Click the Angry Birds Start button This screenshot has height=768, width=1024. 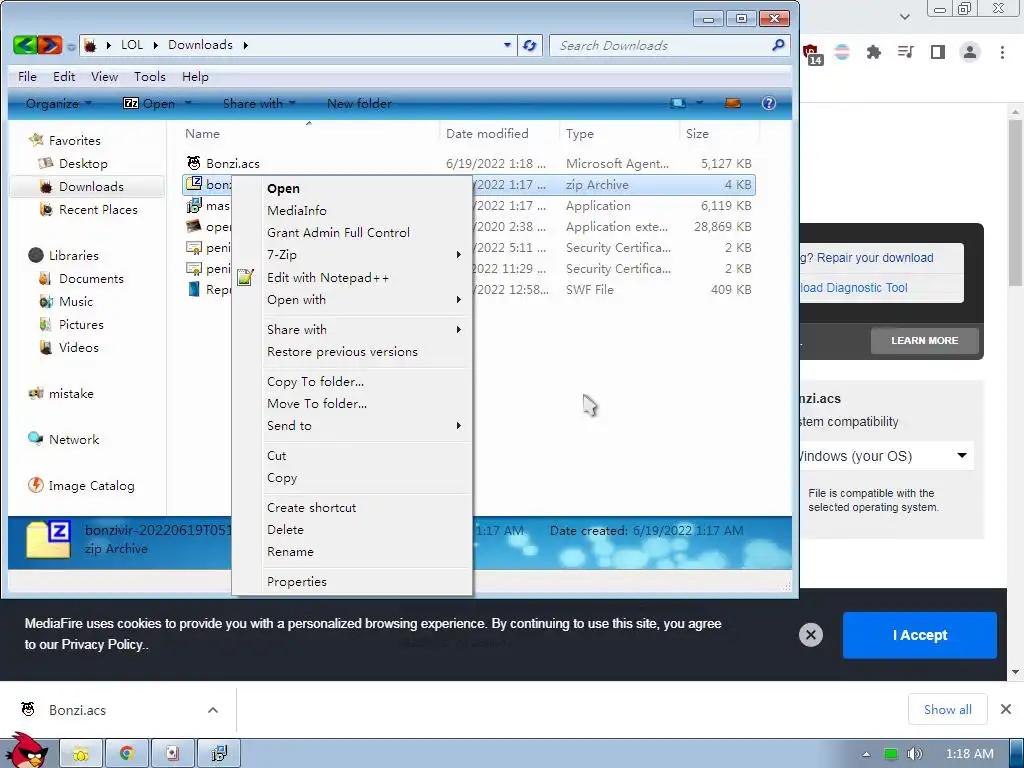click(x=26, y=750)
